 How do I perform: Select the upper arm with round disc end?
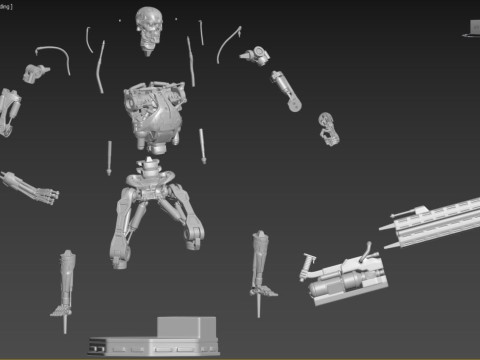coord(286,91)
